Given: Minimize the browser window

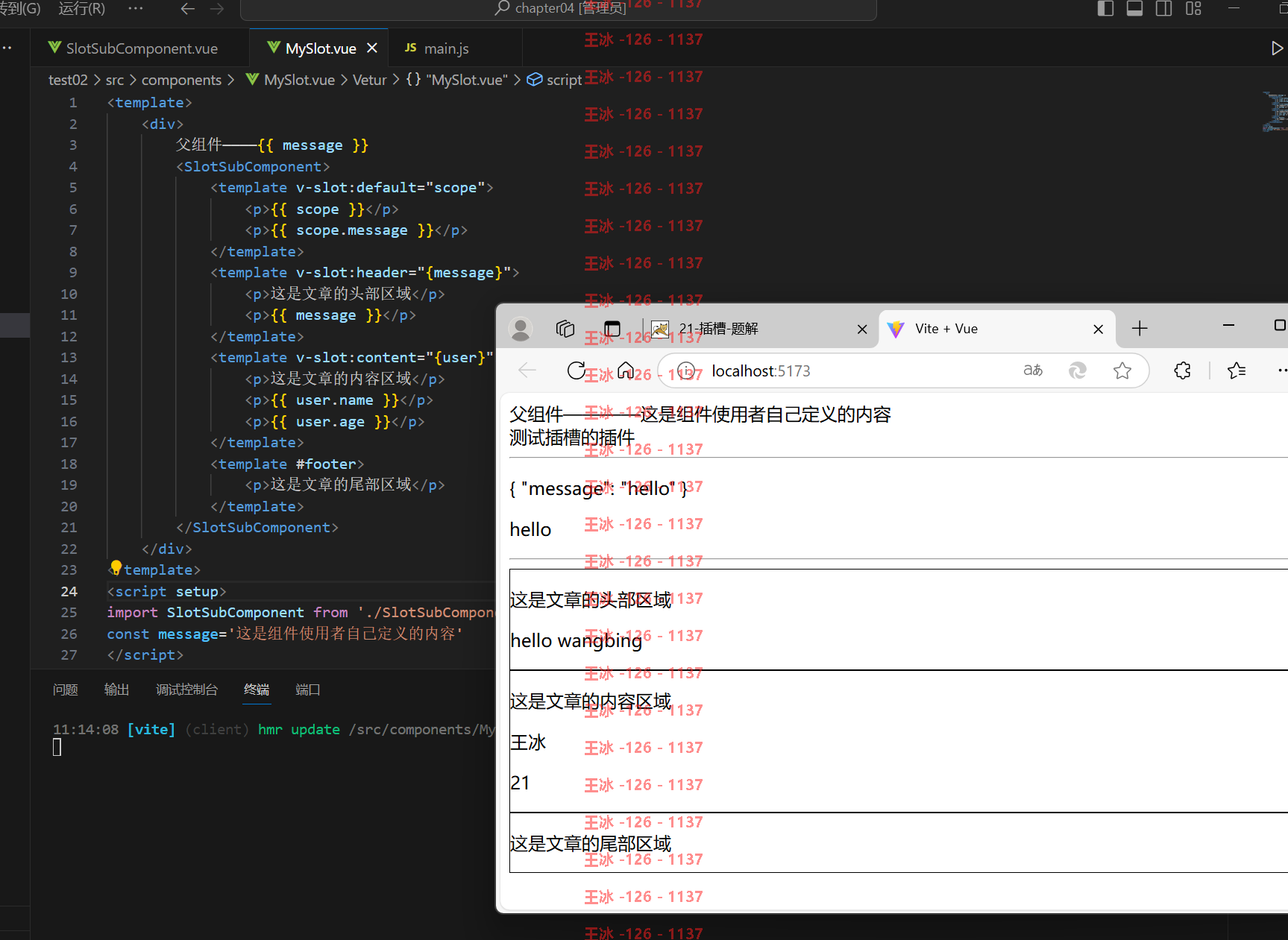Looking at the screenshot, I should [x=1228, y=326].
